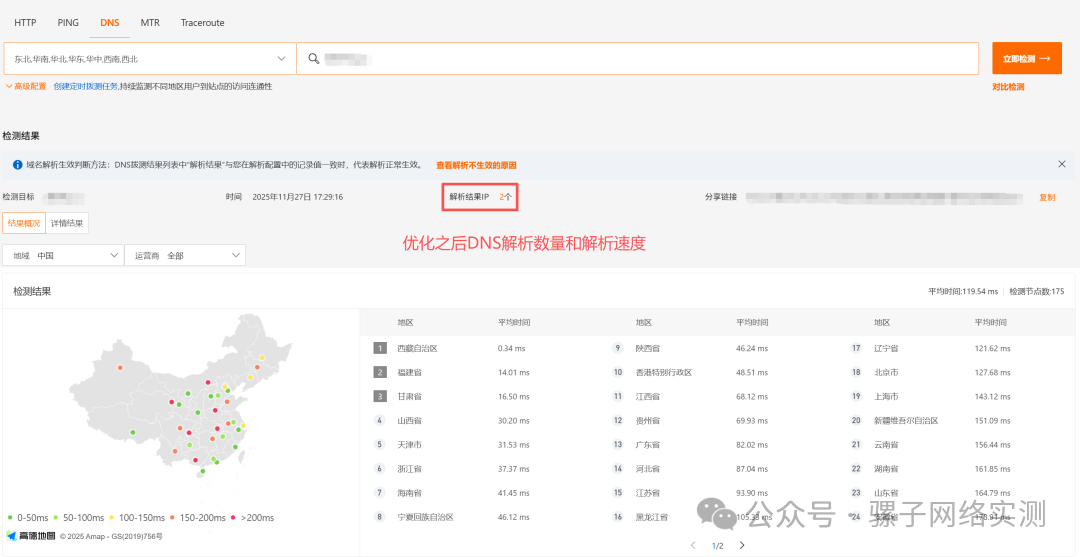Click the 立即检测 button
Image resolution: width=1080 pixels, height=557 pixels.
(1026, 59)
